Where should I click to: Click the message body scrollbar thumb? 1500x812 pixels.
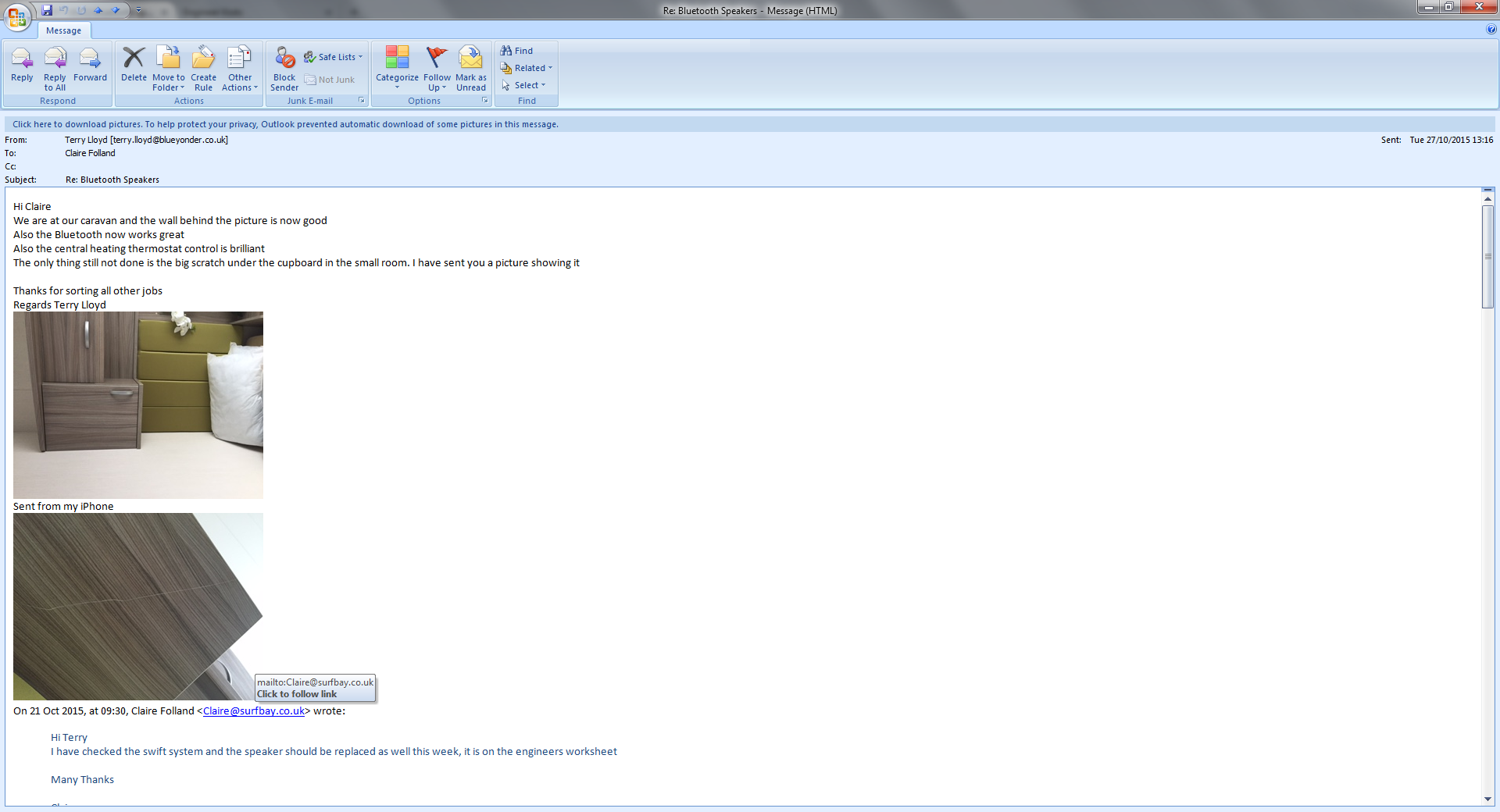1488,257
